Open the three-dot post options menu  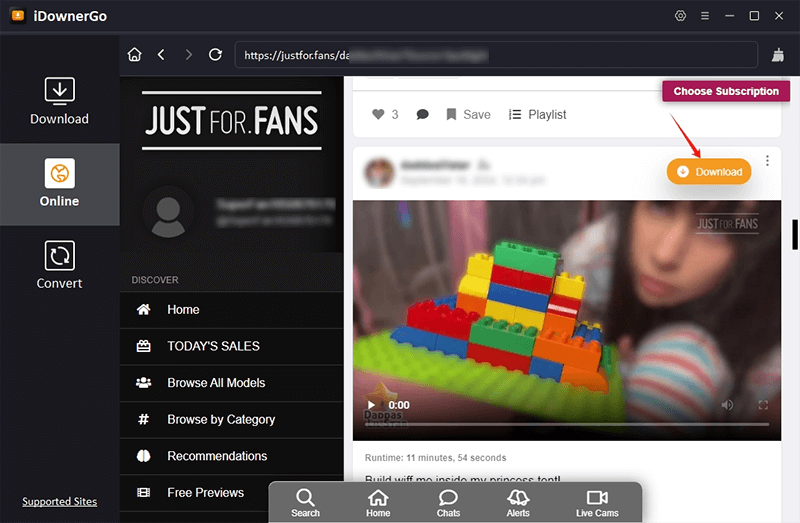767,161
